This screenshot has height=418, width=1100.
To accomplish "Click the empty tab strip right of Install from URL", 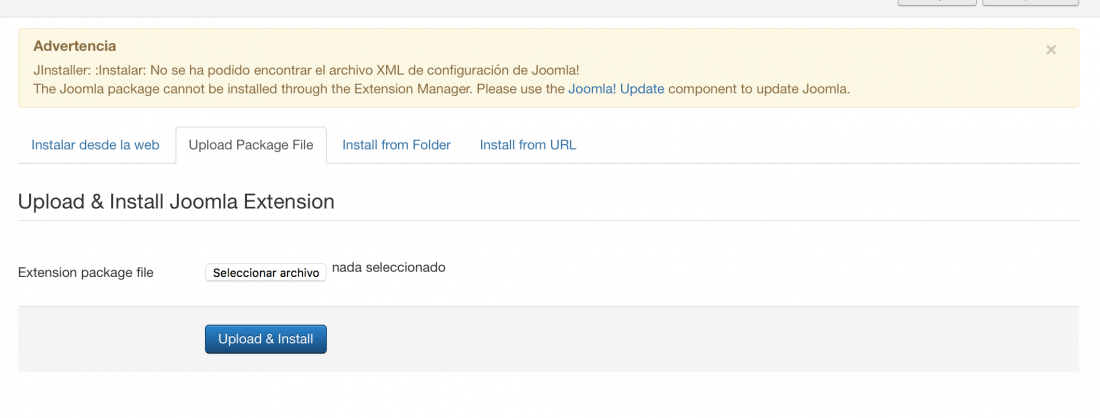I will click(835, 145).
